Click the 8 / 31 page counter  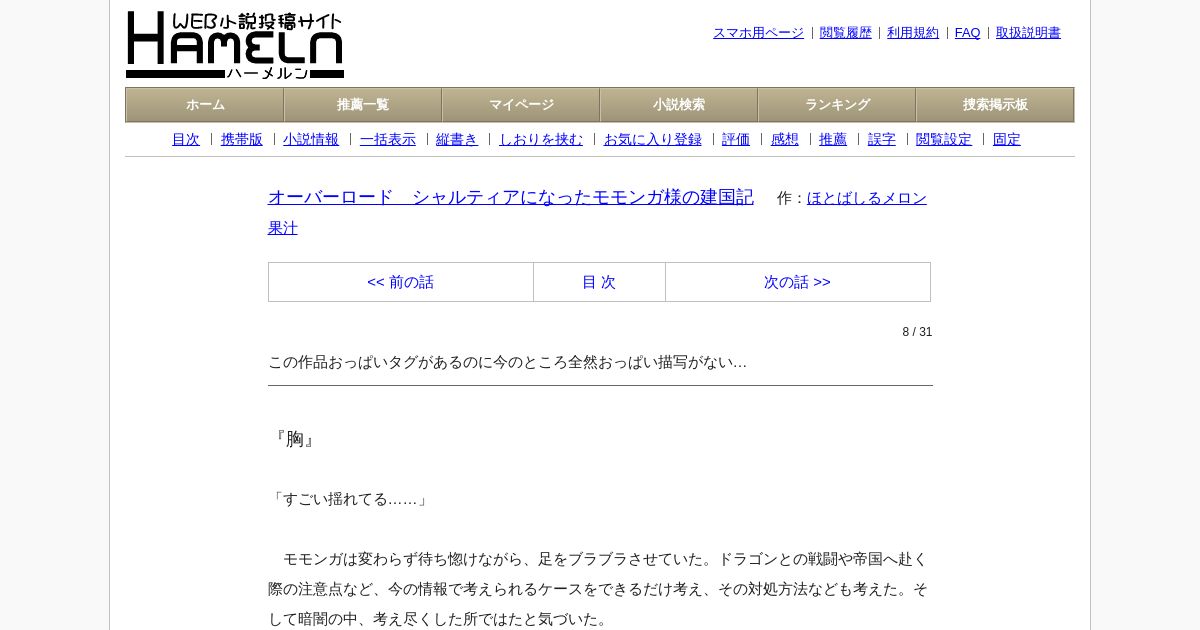tap(917, 332)
